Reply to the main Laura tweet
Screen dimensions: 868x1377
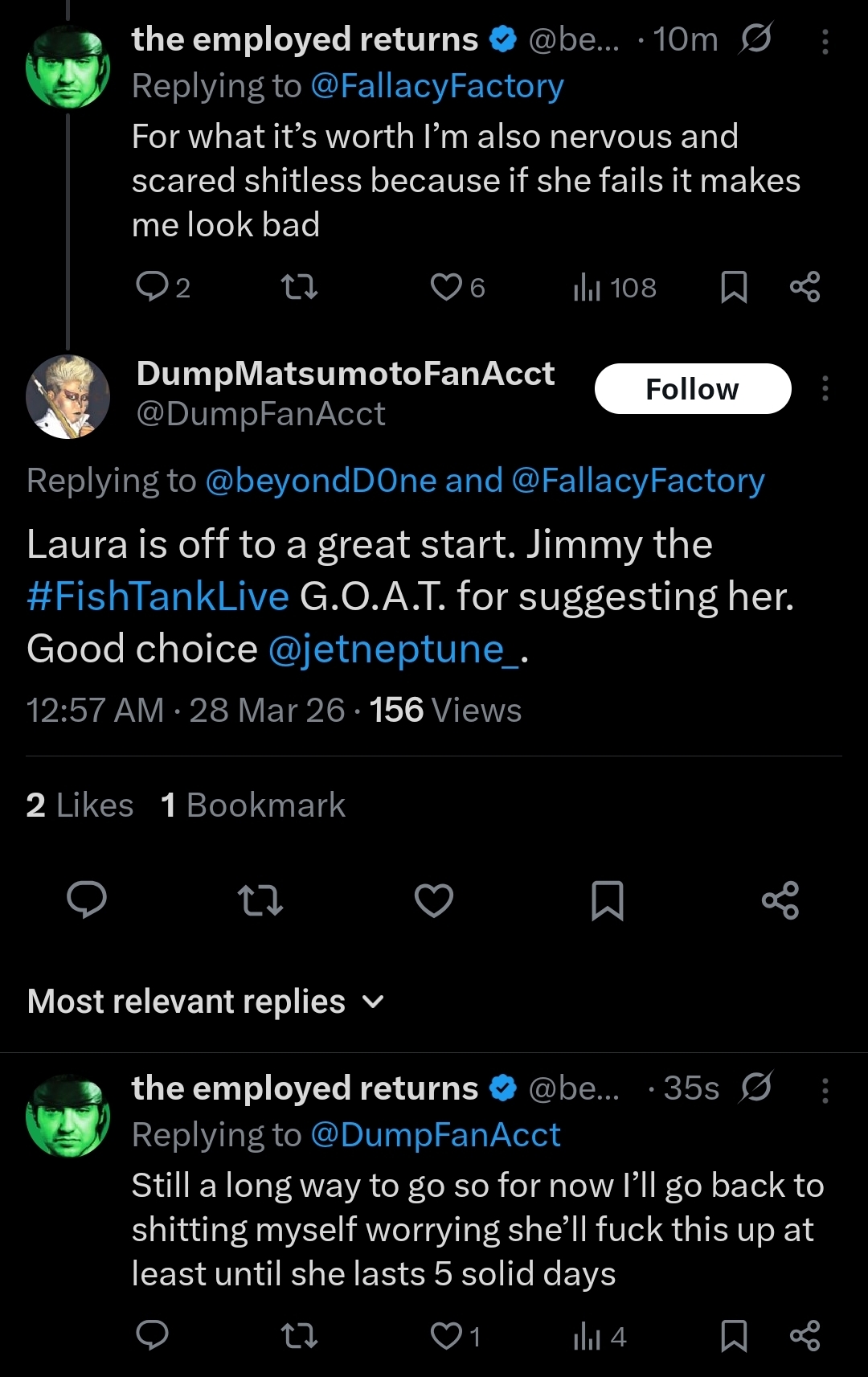click(x=87, y=900)
